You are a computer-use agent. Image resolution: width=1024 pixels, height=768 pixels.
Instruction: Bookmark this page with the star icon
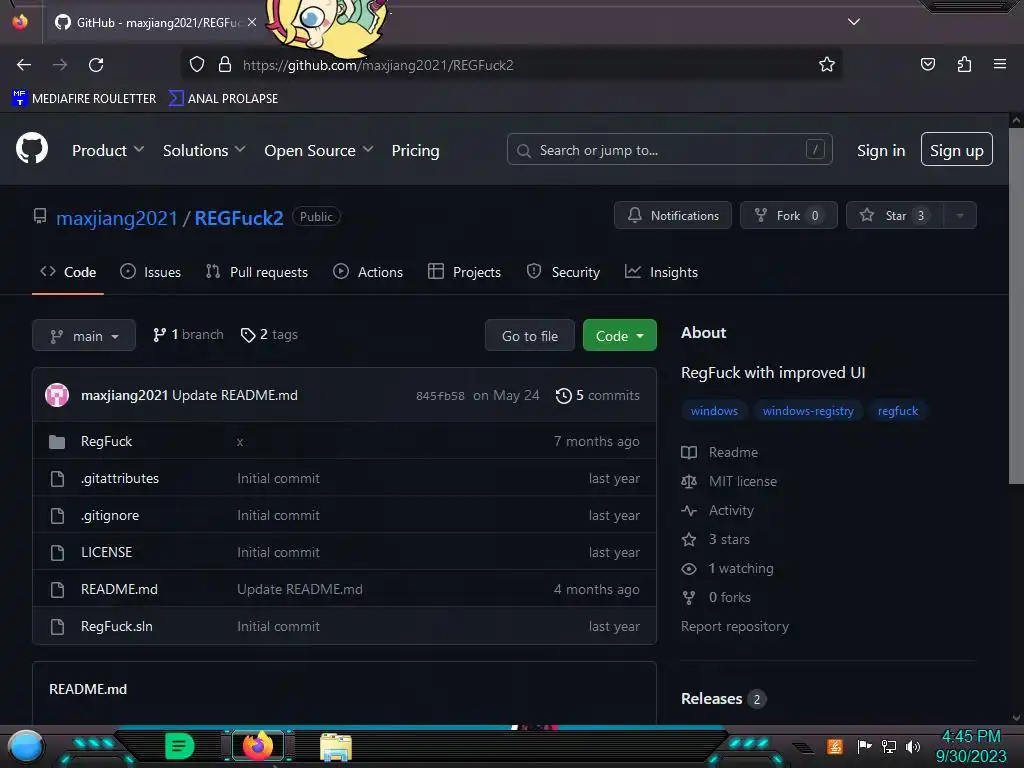point(827,65)
